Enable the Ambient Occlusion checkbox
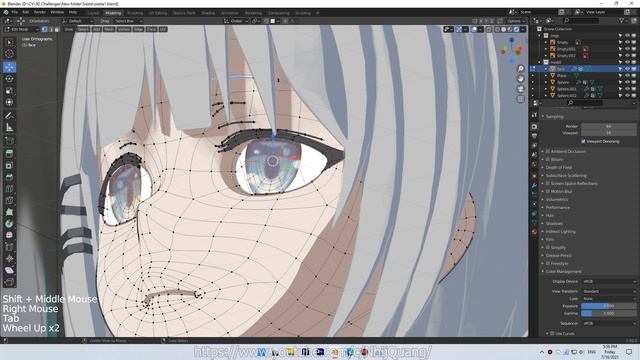The height and width of the screenshot is (360, 640). click(x=548, y=151)
